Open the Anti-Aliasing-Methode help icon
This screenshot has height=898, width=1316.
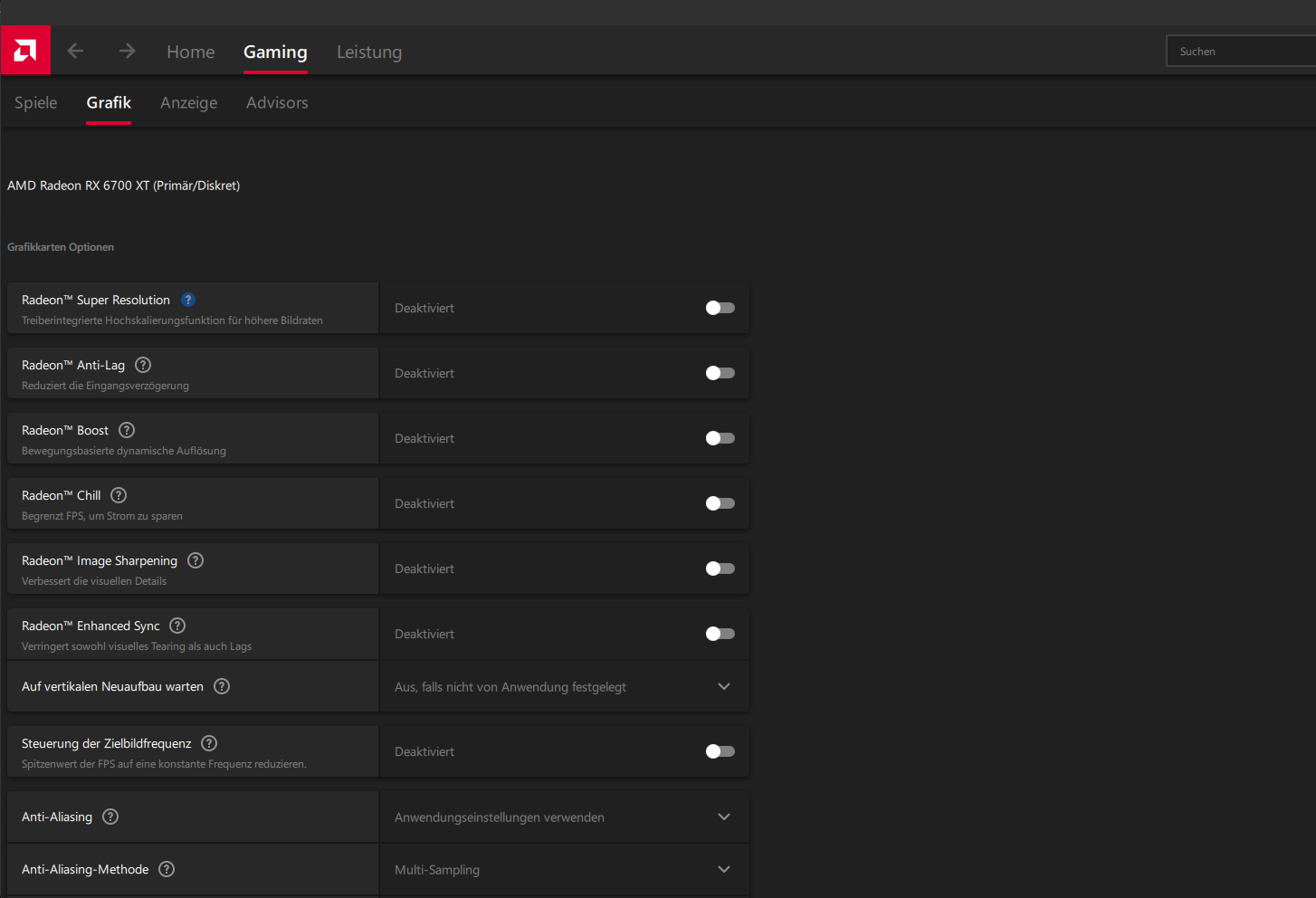click(x=167, y=869)
